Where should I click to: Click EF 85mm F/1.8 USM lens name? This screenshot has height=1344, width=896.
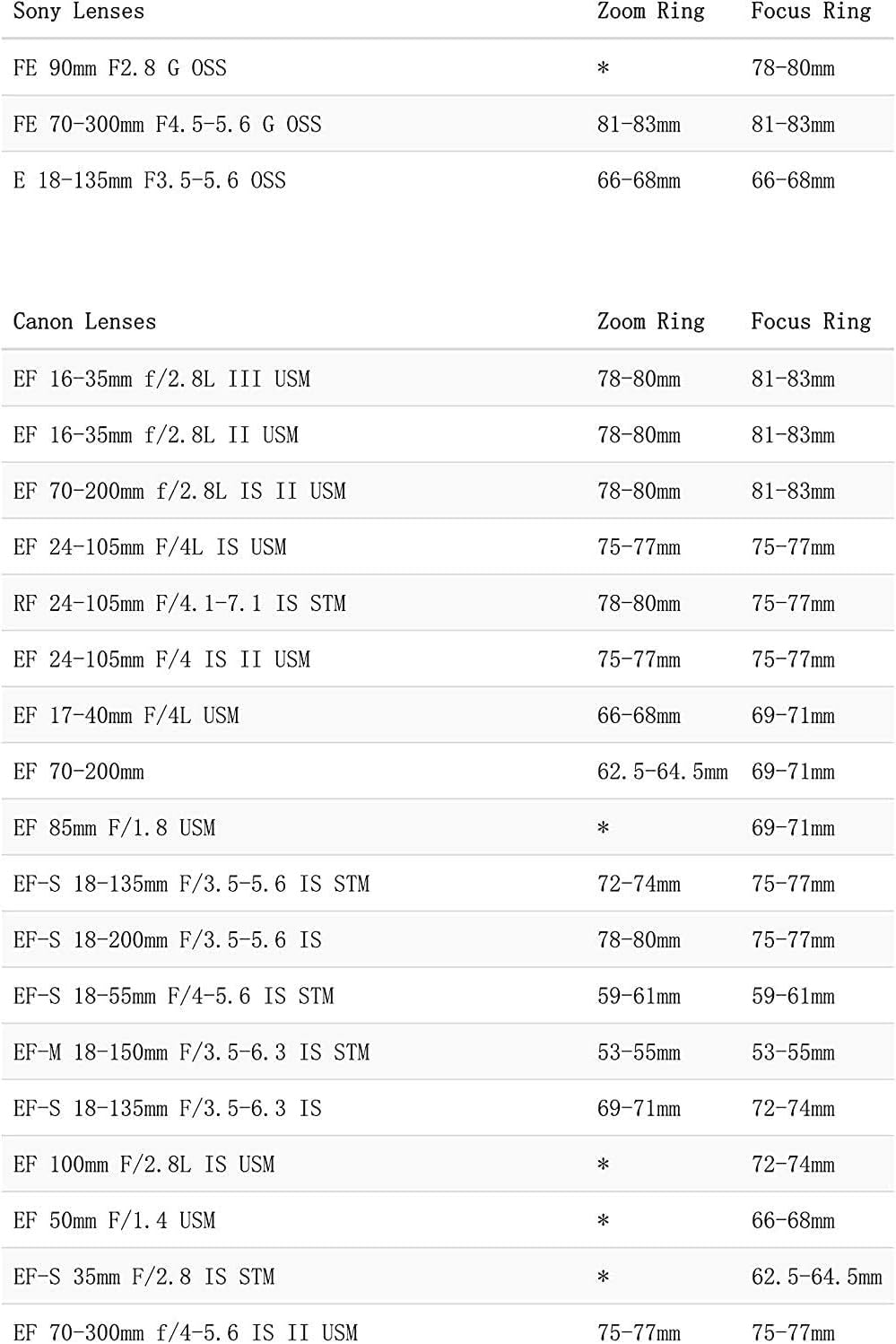(x=115, y=827)
